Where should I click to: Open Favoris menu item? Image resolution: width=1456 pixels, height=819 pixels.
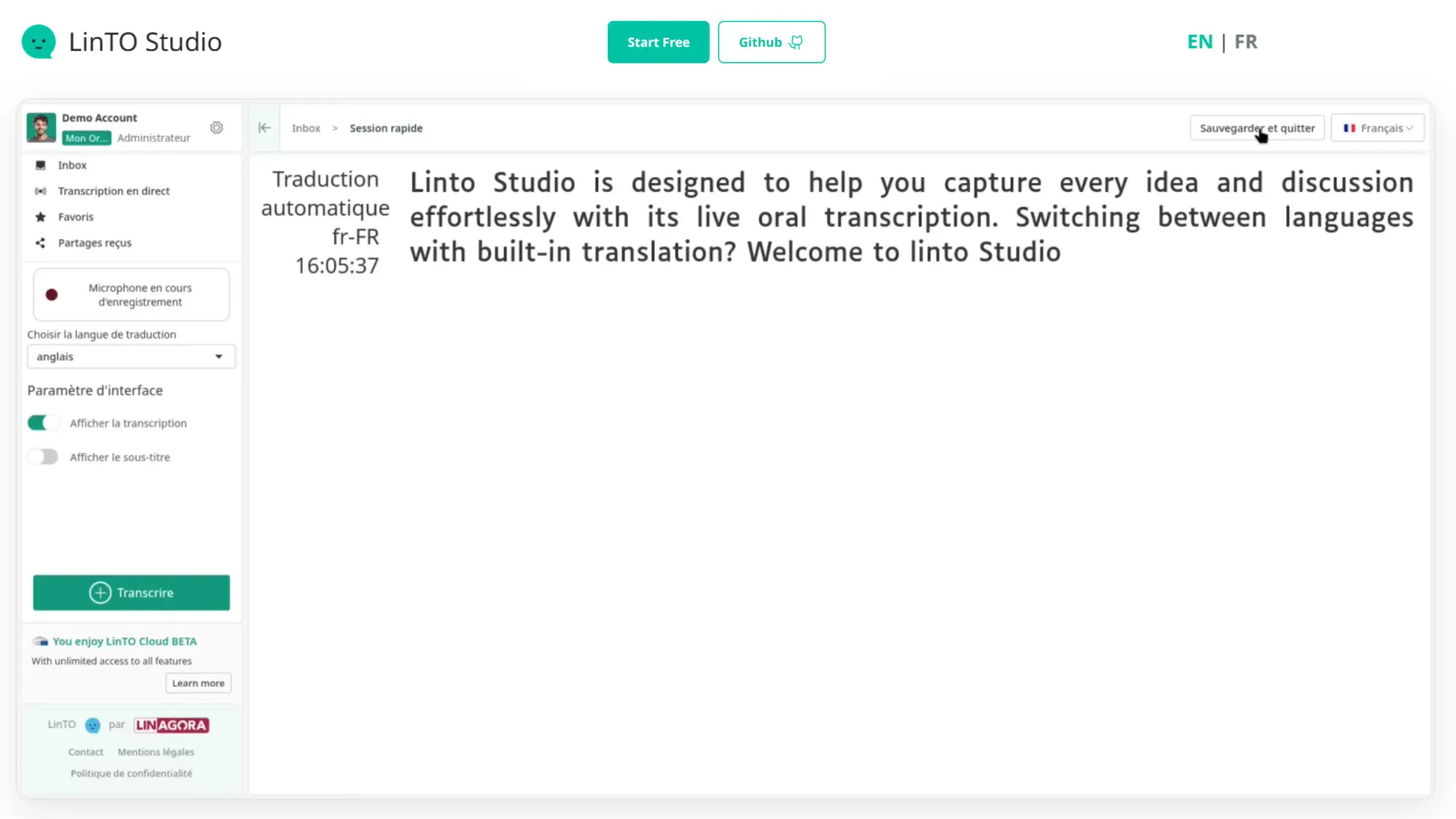(76, 217)
